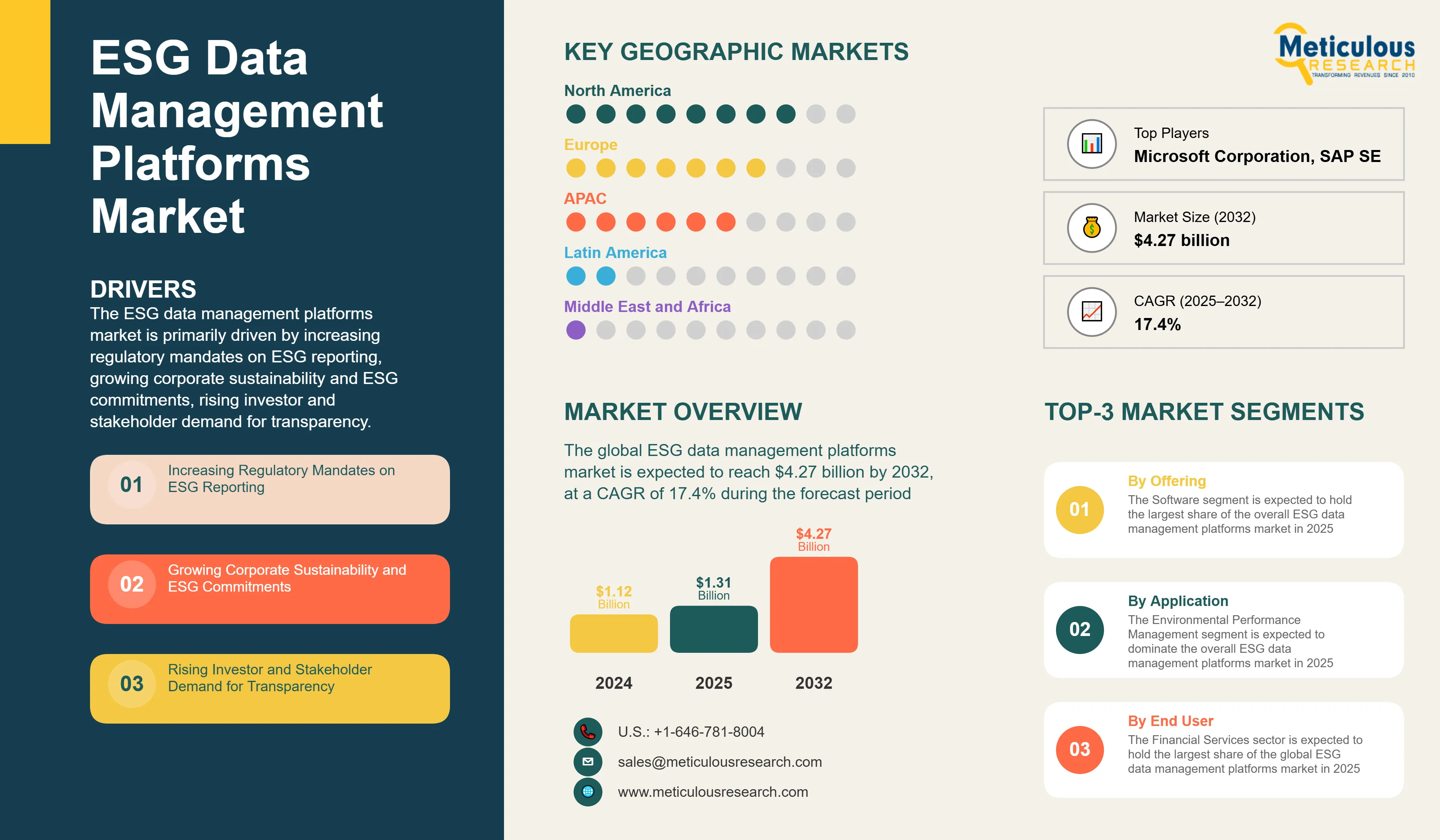Open sales@meticulousresearch.com email link
Screen dimensions: 1440x840
click(x=720, y=762)
